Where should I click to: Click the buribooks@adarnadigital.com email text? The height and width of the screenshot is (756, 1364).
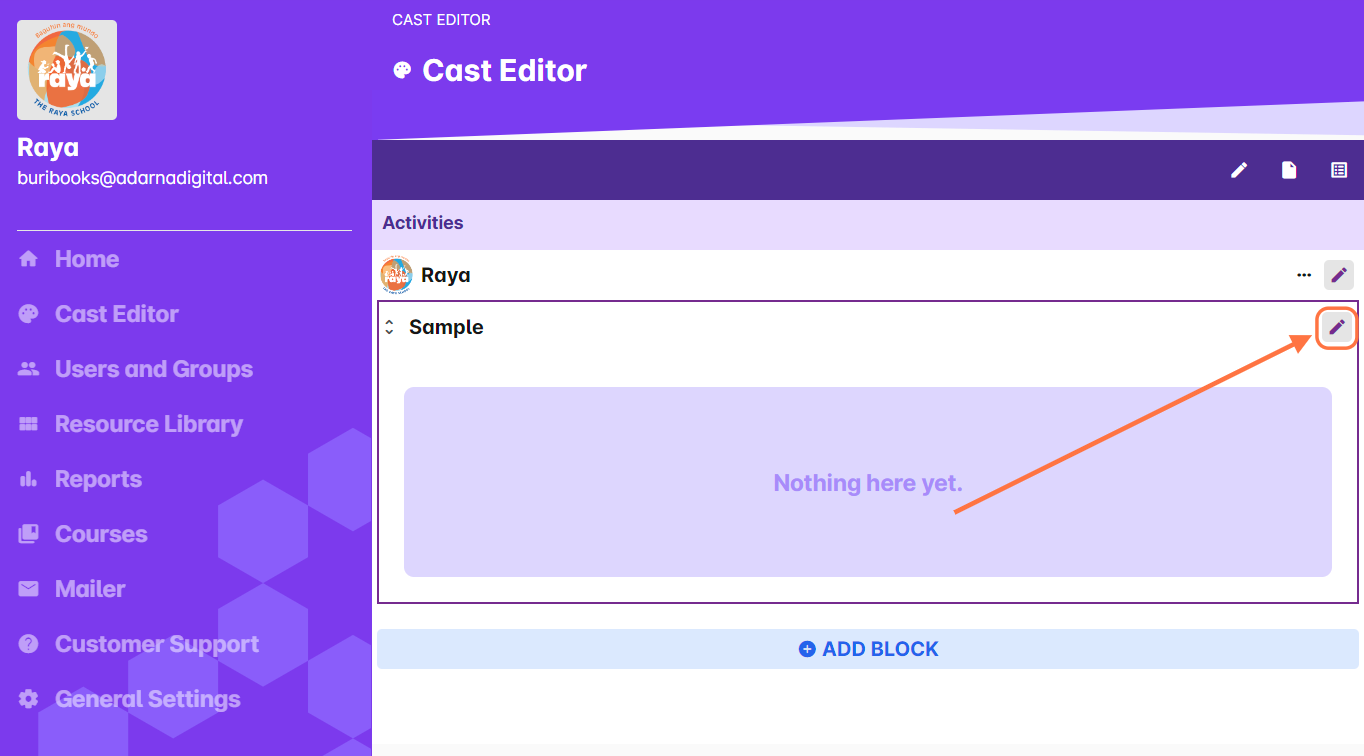(142, 178)
